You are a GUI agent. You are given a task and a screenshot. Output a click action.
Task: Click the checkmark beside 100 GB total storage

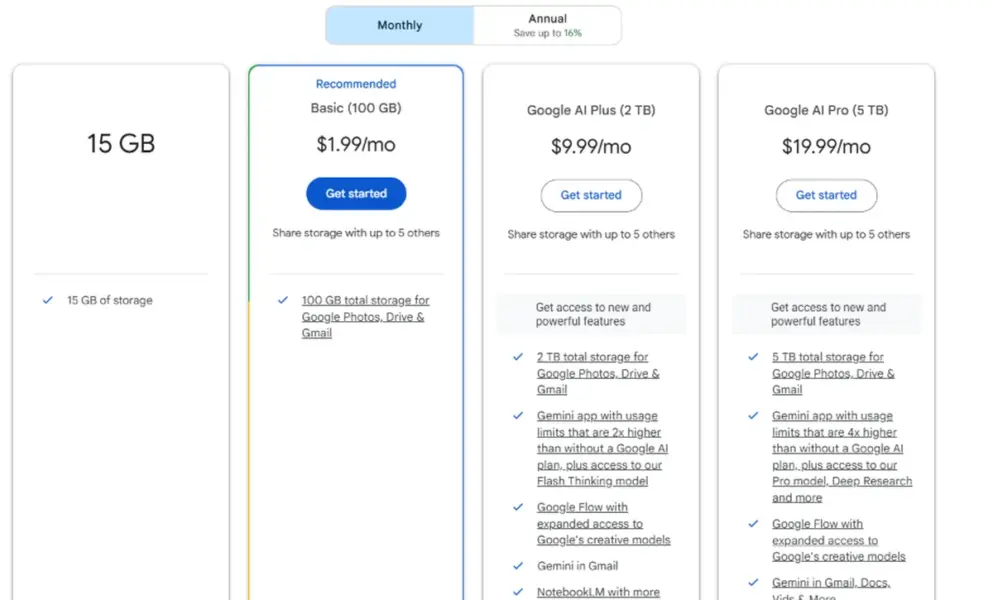tap(282, 300)
